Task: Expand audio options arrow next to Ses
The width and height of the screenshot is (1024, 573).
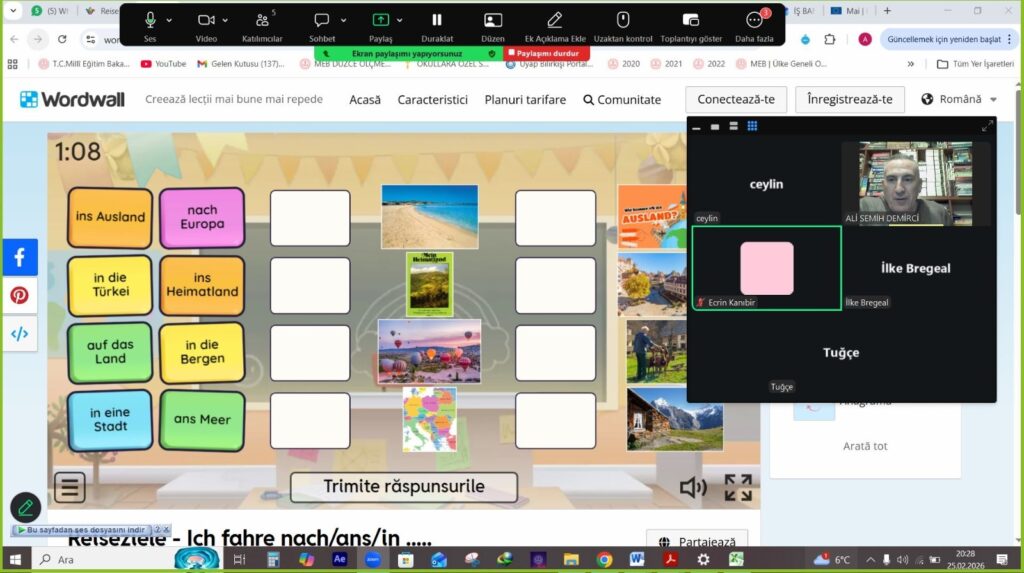Action: (169, 20)
